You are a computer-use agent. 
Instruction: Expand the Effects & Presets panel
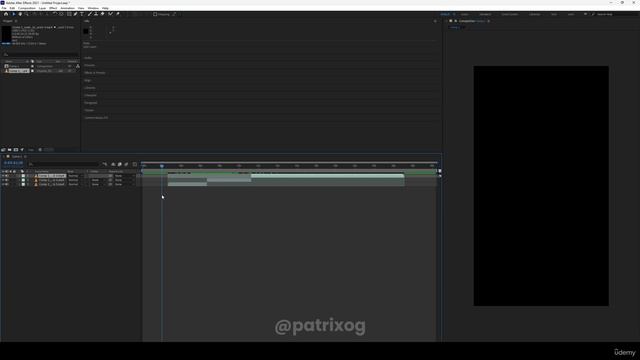coord(95,73)
